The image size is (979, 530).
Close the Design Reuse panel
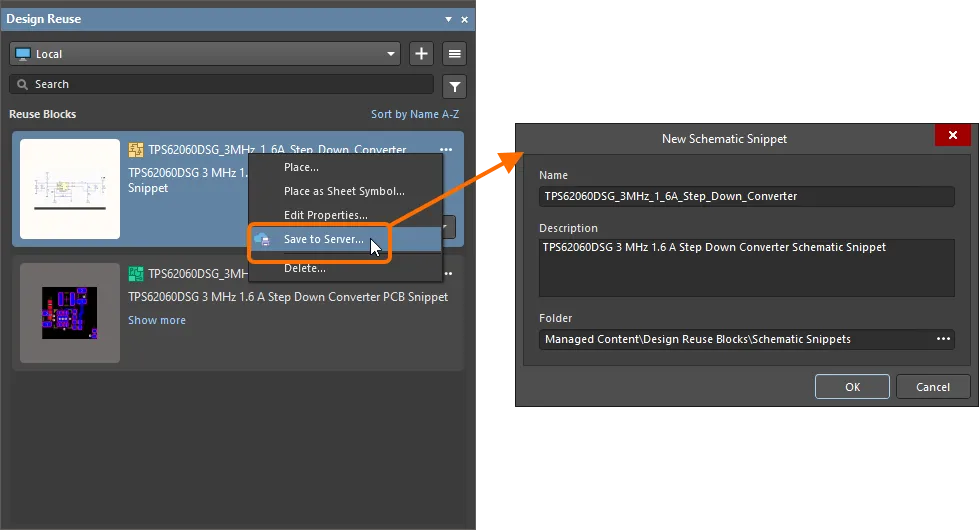tap(465, 19)
